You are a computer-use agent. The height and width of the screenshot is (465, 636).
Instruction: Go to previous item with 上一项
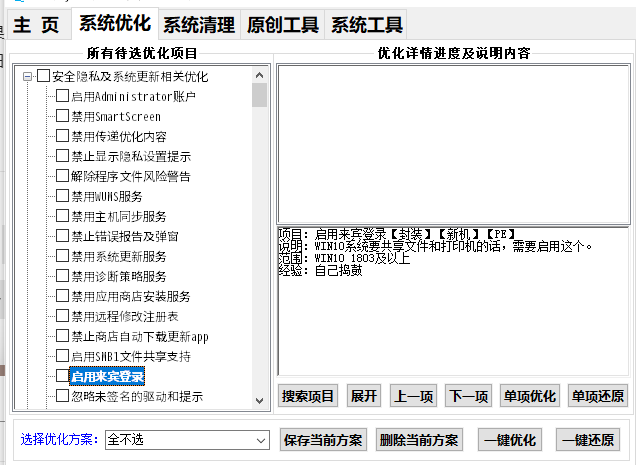413,396
